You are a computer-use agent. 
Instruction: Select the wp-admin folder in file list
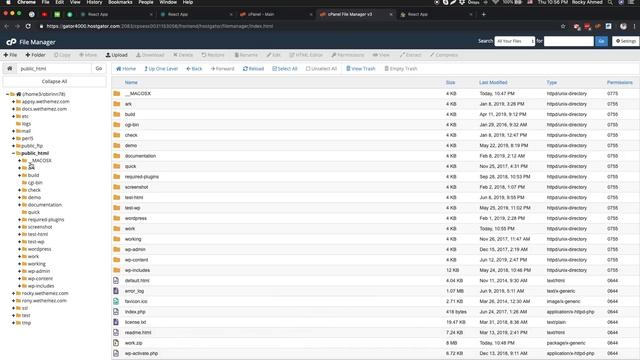(x=376, y=249)
